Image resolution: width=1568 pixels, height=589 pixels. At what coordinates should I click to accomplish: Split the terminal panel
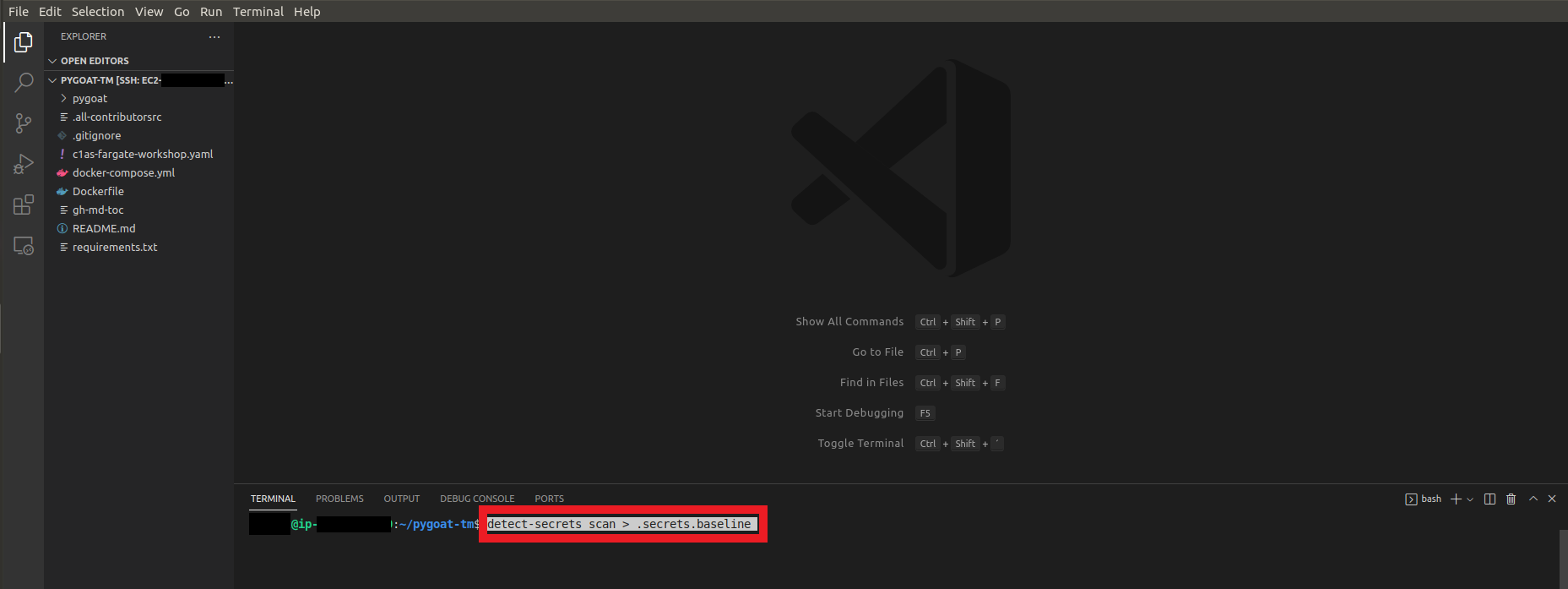tap(1489, 499)
